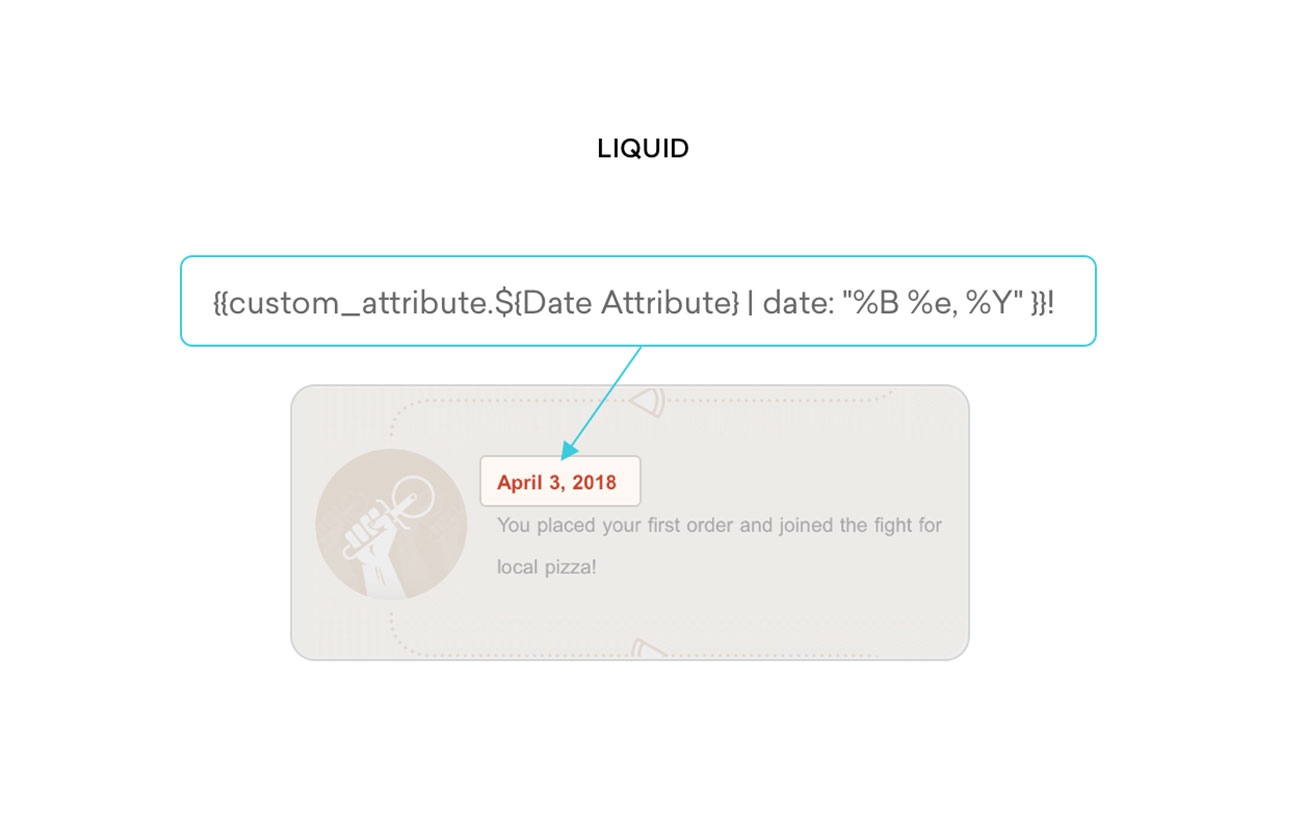Select the LIQUID heading
Screen dimensions: 1290x818
[643, 149]
